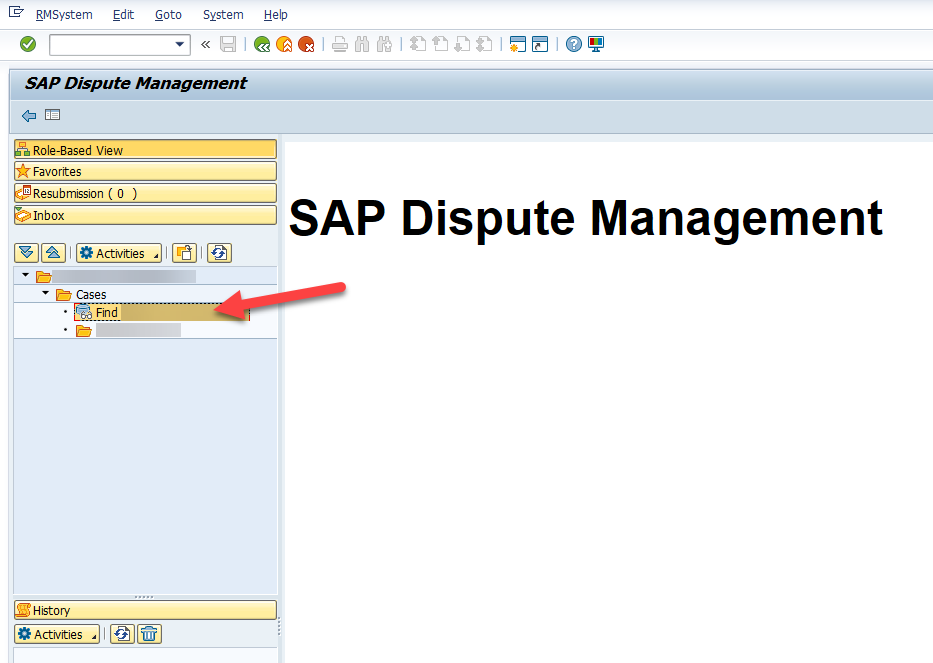Open the Help menu

pos(275,15)
